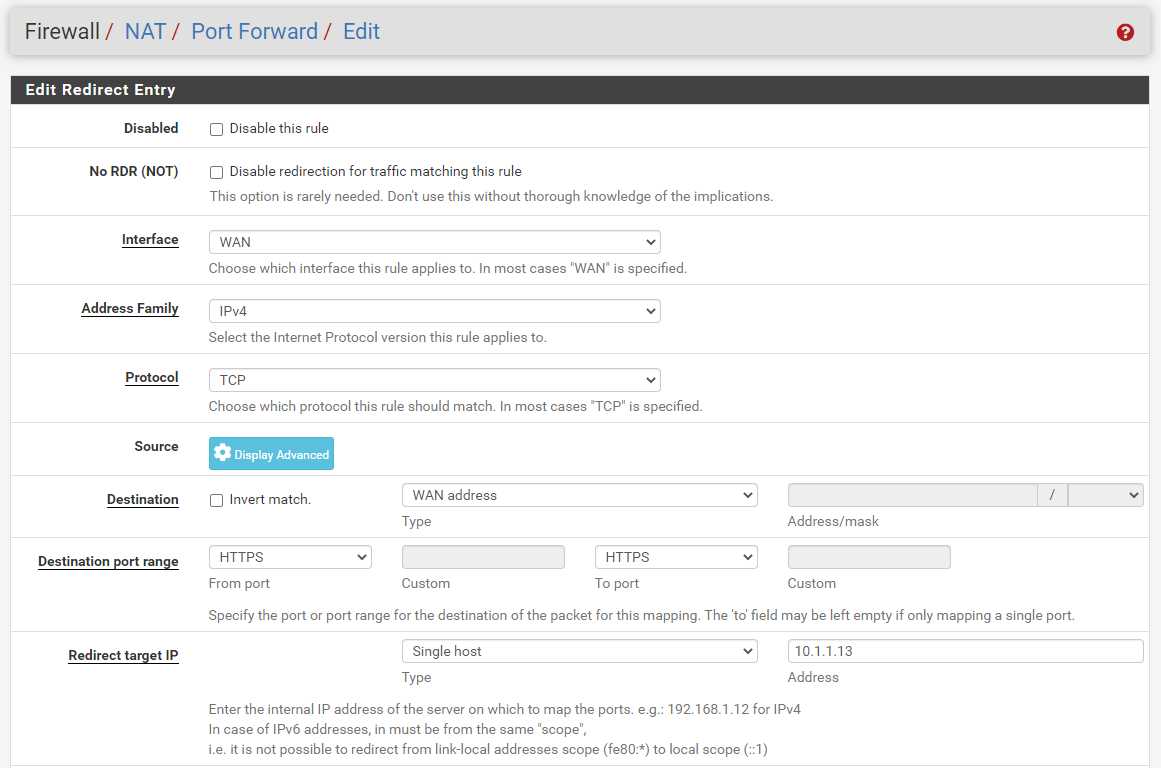Click the Address Family label link
This screenshot has height=768, width=1161.
pos(130,308)
